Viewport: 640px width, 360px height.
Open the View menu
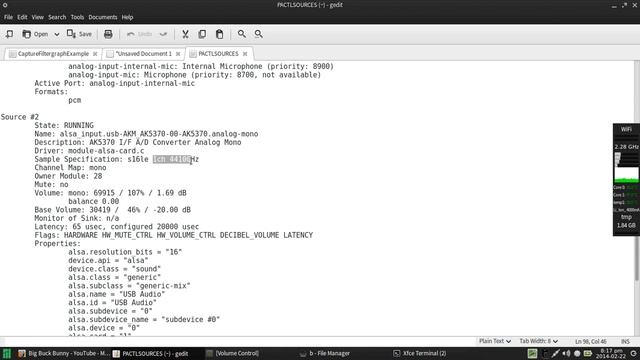pos(38,17)
